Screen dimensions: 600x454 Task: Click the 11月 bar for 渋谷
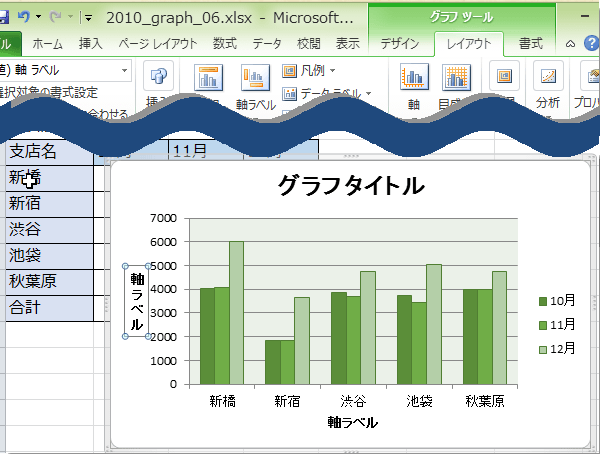(354, 340)
